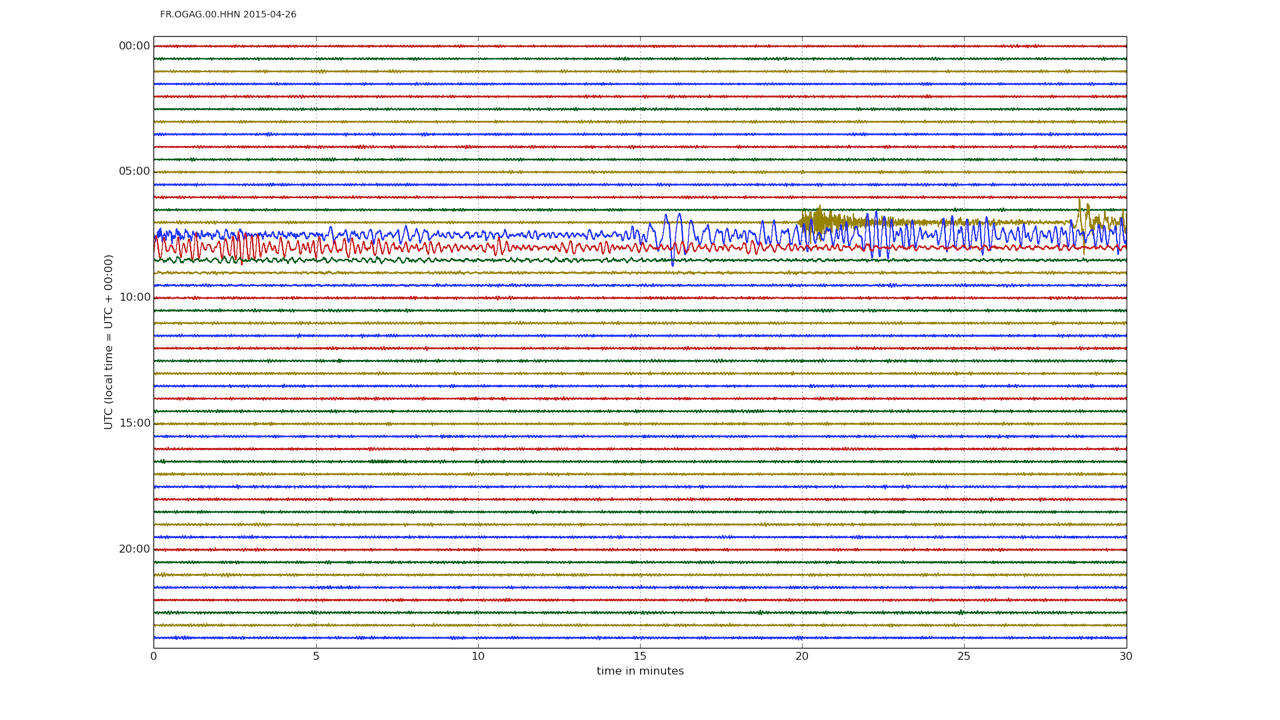Click the bottom-most blue trace line
Viewport: 1280px width, 720px height.
point(640,637)
